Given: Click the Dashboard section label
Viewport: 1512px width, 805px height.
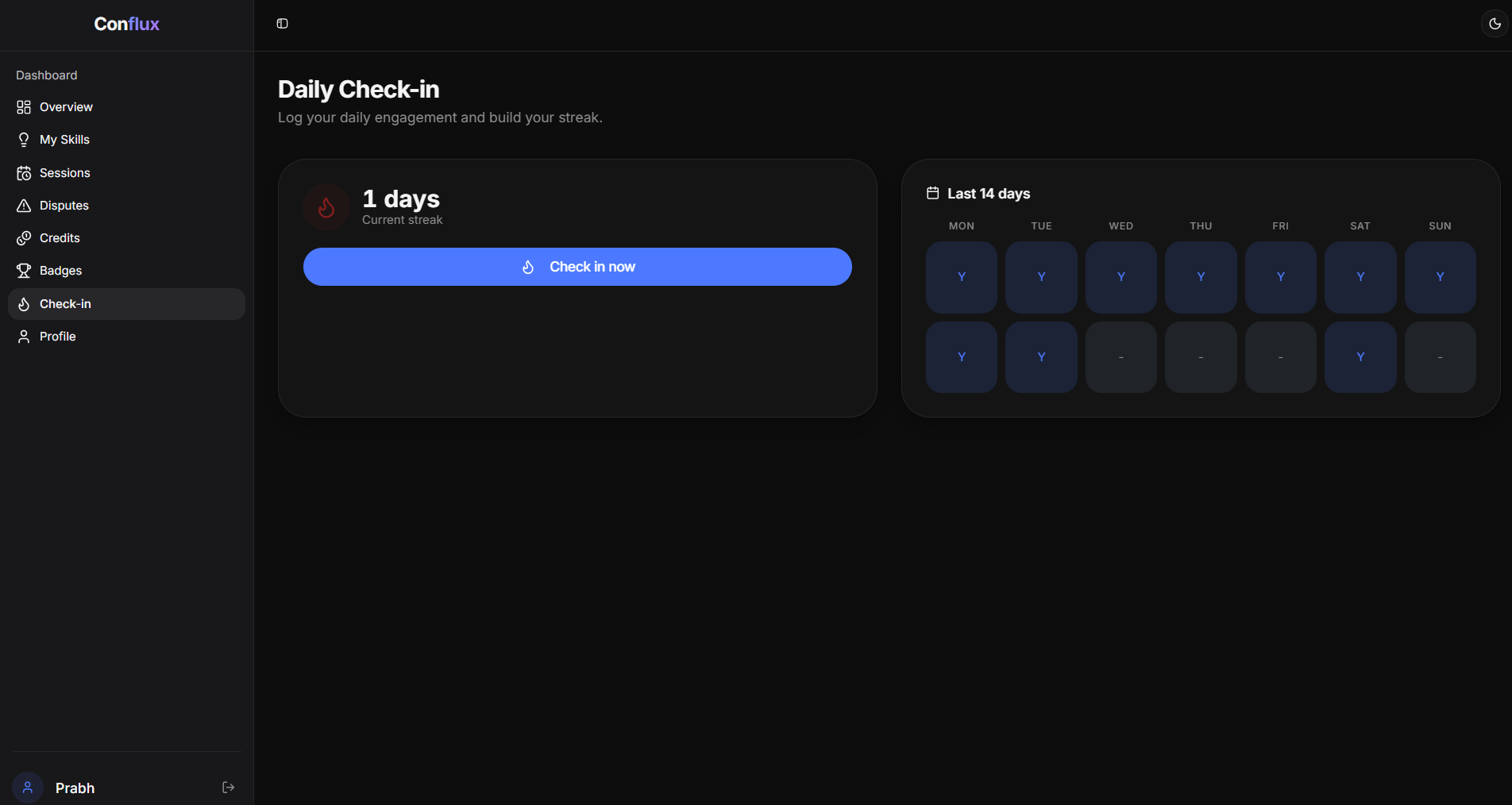Looking at the screenshot, I should click(47, 75).
